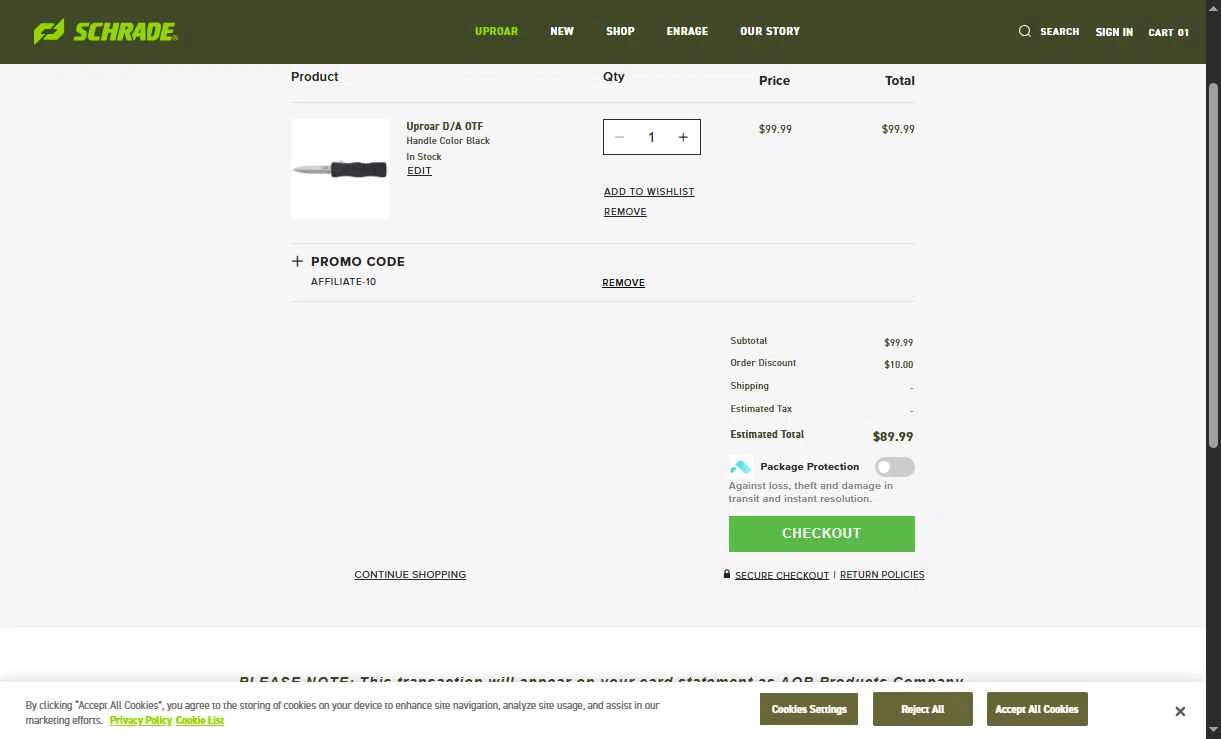Open the SHOP navigation menu
Image resolution: width=1221 pixels, height=739 pixels.
pyautogui.click(x=620, y=31)
